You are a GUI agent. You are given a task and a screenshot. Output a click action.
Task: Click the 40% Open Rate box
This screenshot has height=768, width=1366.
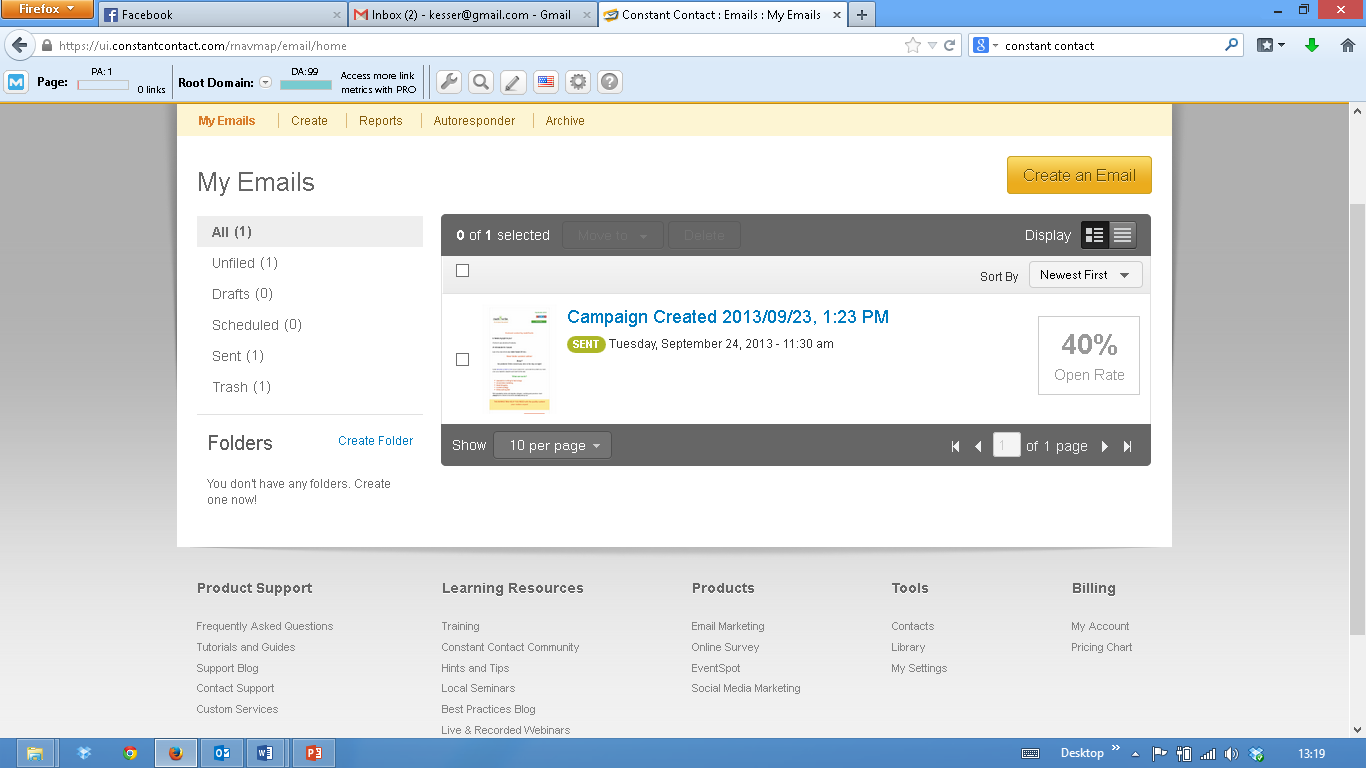point(1089,355)
